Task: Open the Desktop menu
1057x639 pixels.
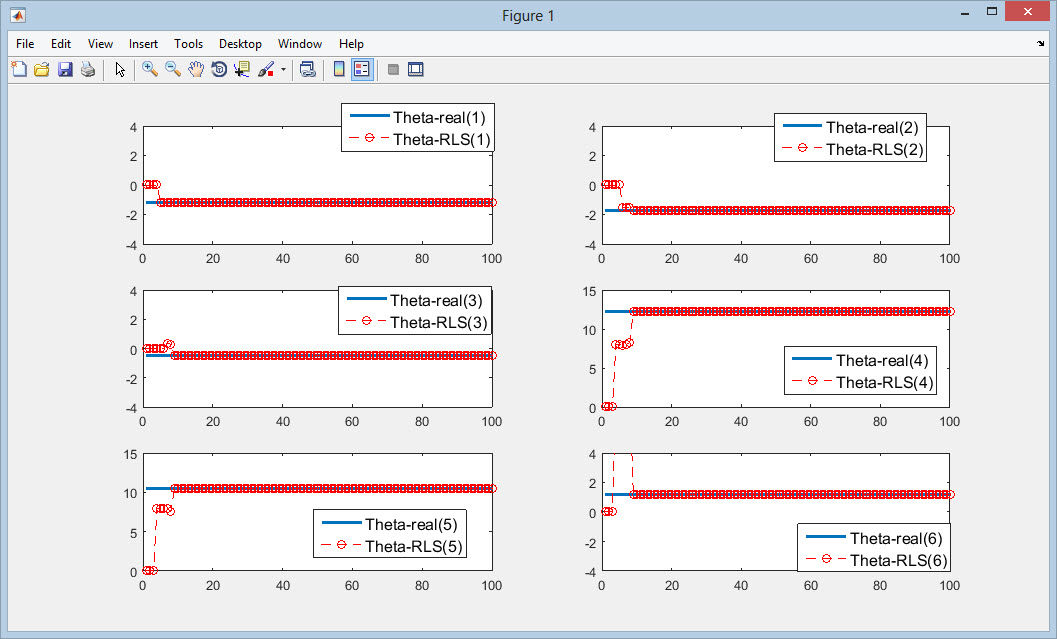Action: tap(240, 44)
